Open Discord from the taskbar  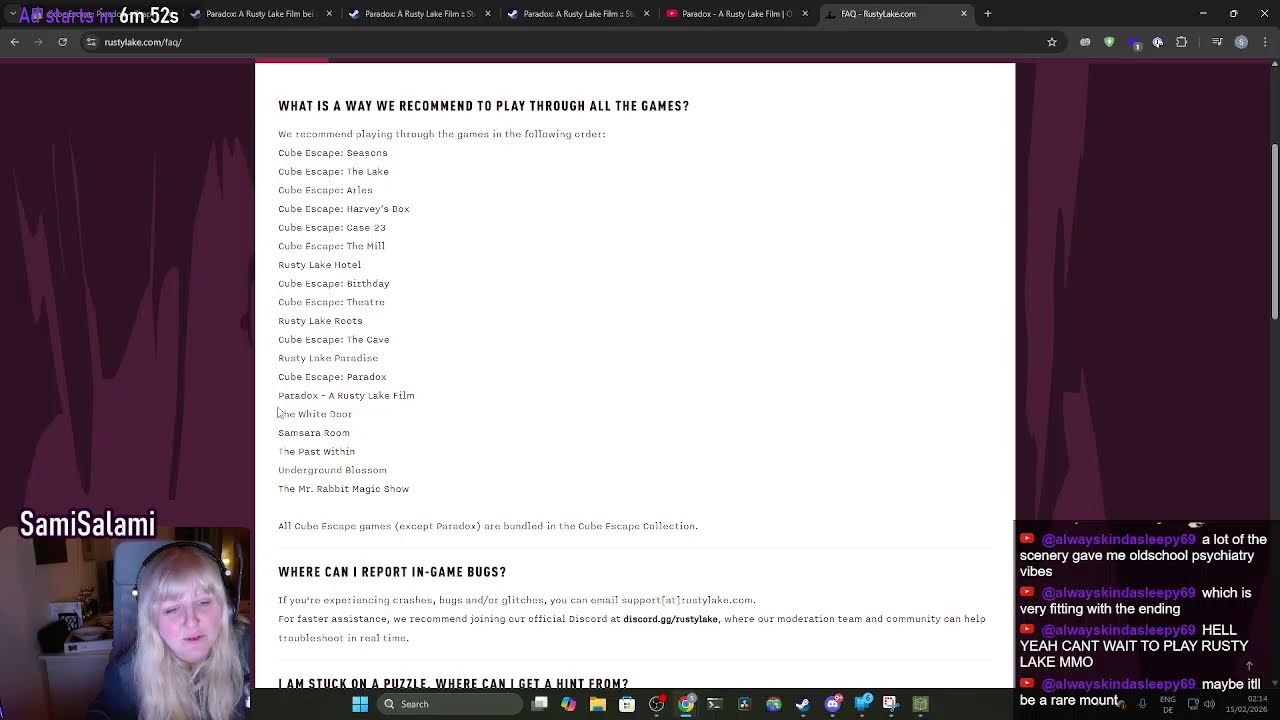pyautogui.click(x=833, y=704)
